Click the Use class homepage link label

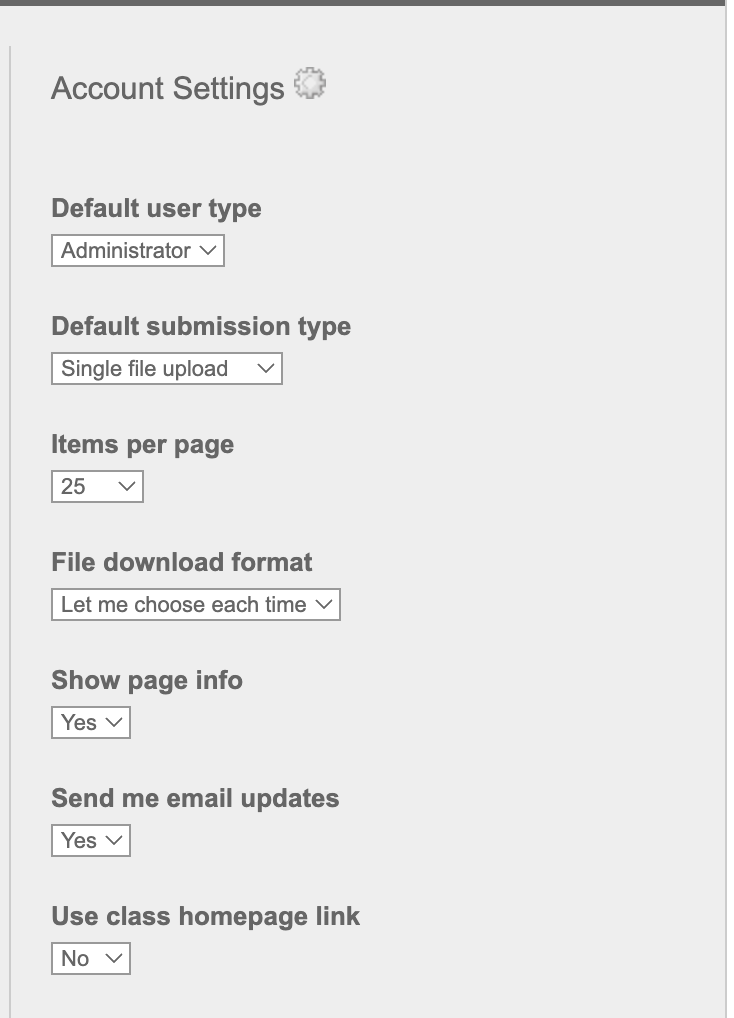tap(205, 917)
